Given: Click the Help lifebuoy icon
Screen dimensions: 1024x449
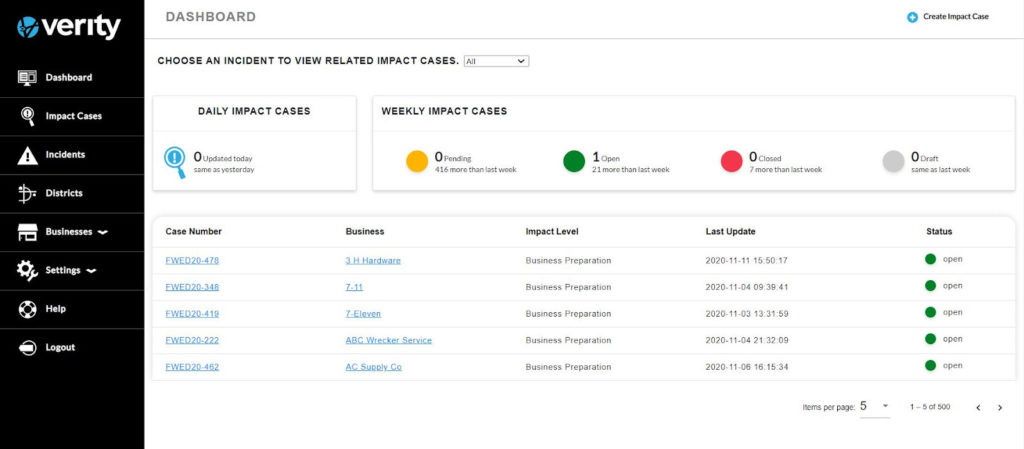Looking at the screenshot, I should [27, 309].
